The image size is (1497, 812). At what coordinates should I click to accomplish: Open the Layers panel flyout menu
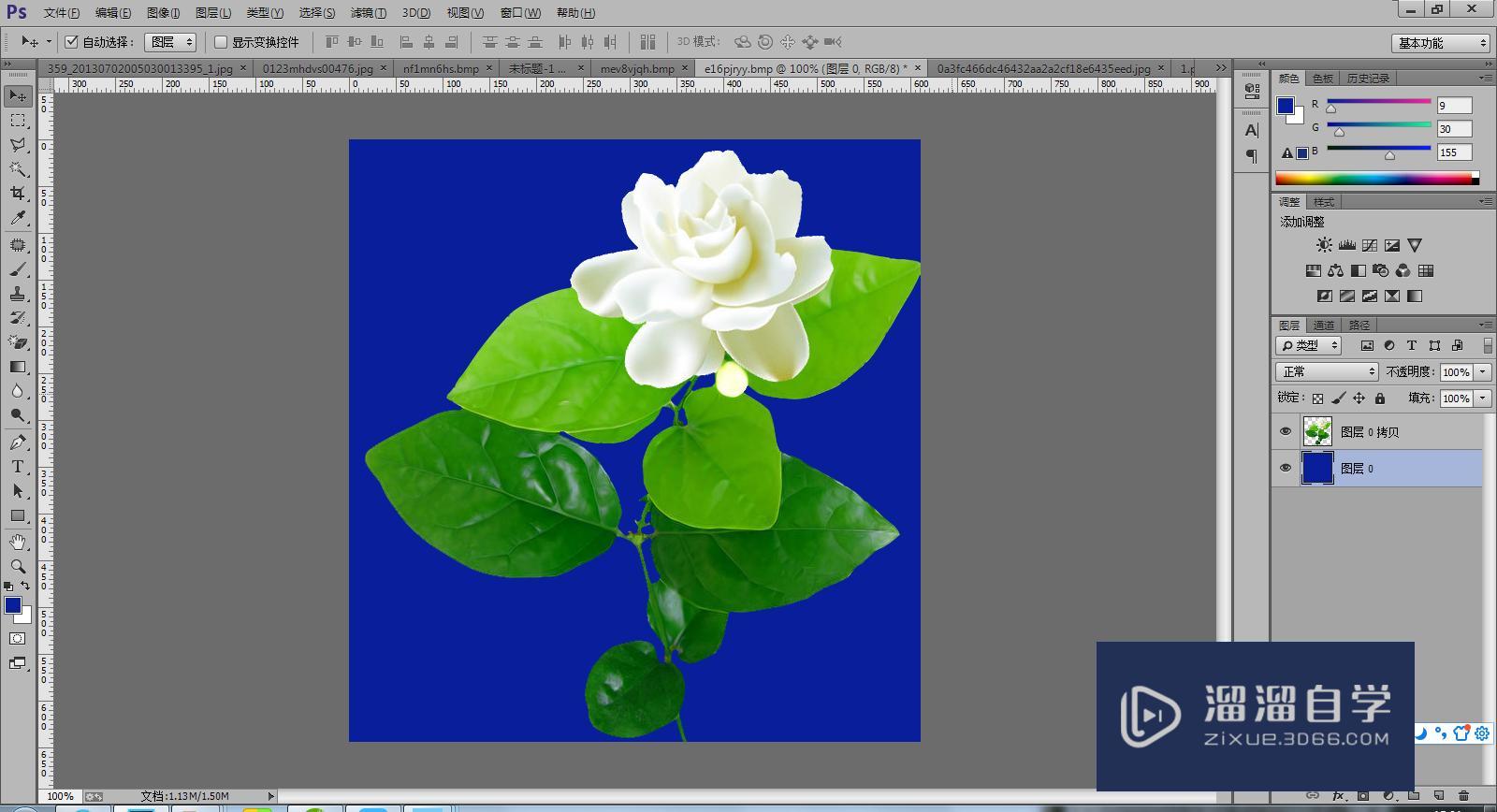[1486, 325]
